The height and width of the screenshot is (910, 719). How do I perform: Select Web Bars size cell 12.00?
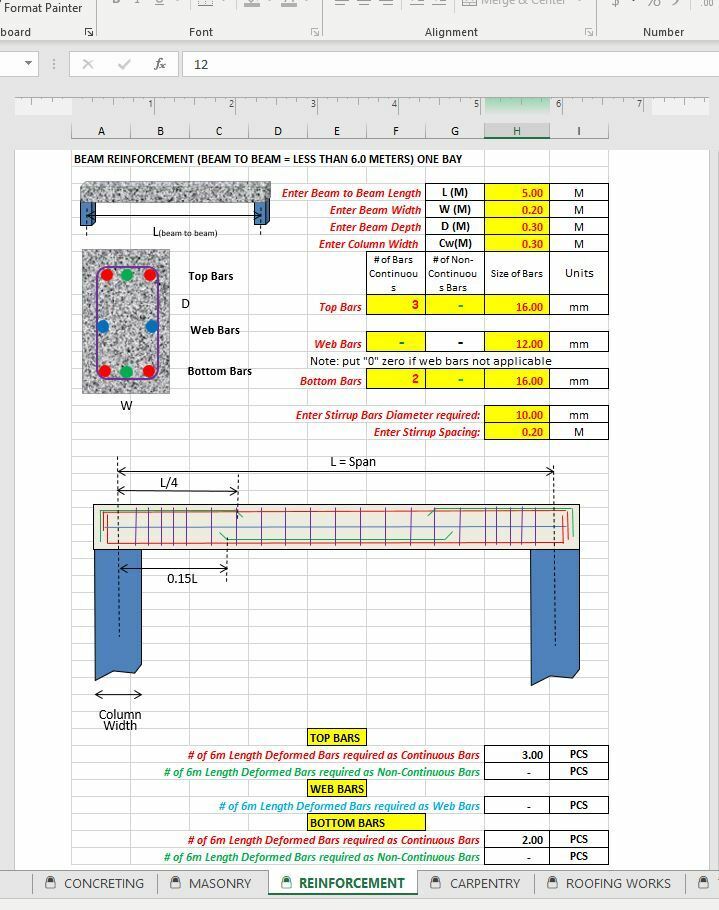pyautogui.click(x=516, y=342)
